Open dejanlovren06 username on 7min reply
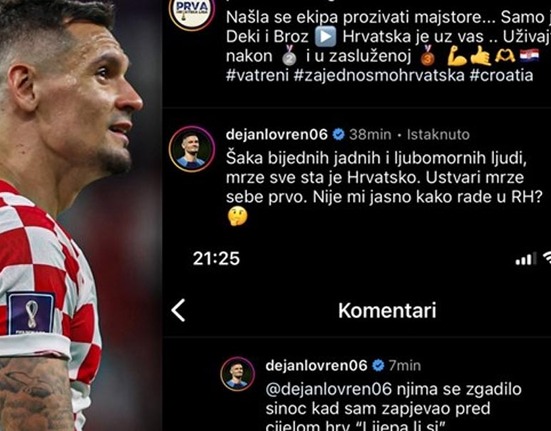 (x=317, y=366)
